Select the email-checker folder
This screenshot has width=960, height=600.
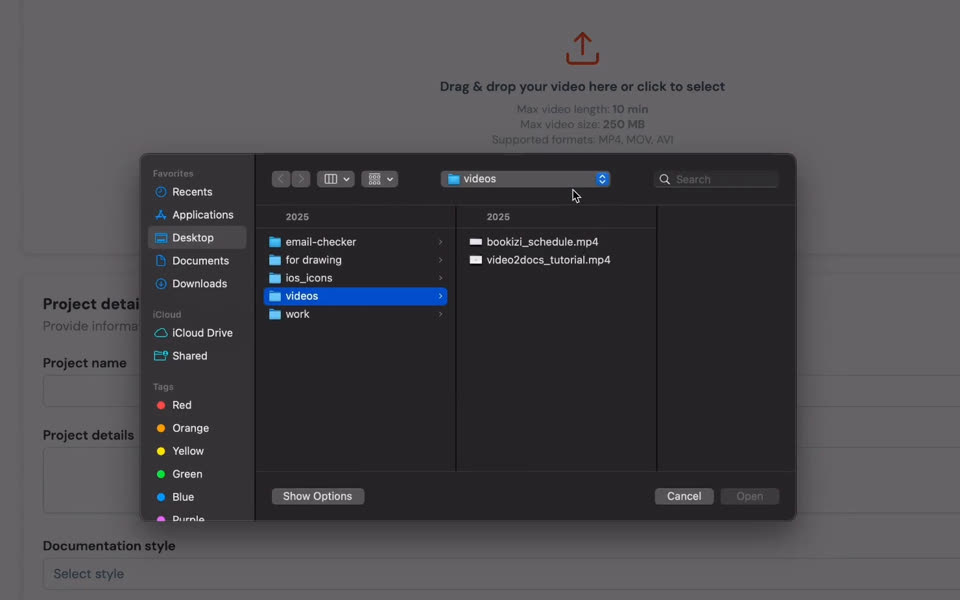pyautogui.click(x=355, y=242)
